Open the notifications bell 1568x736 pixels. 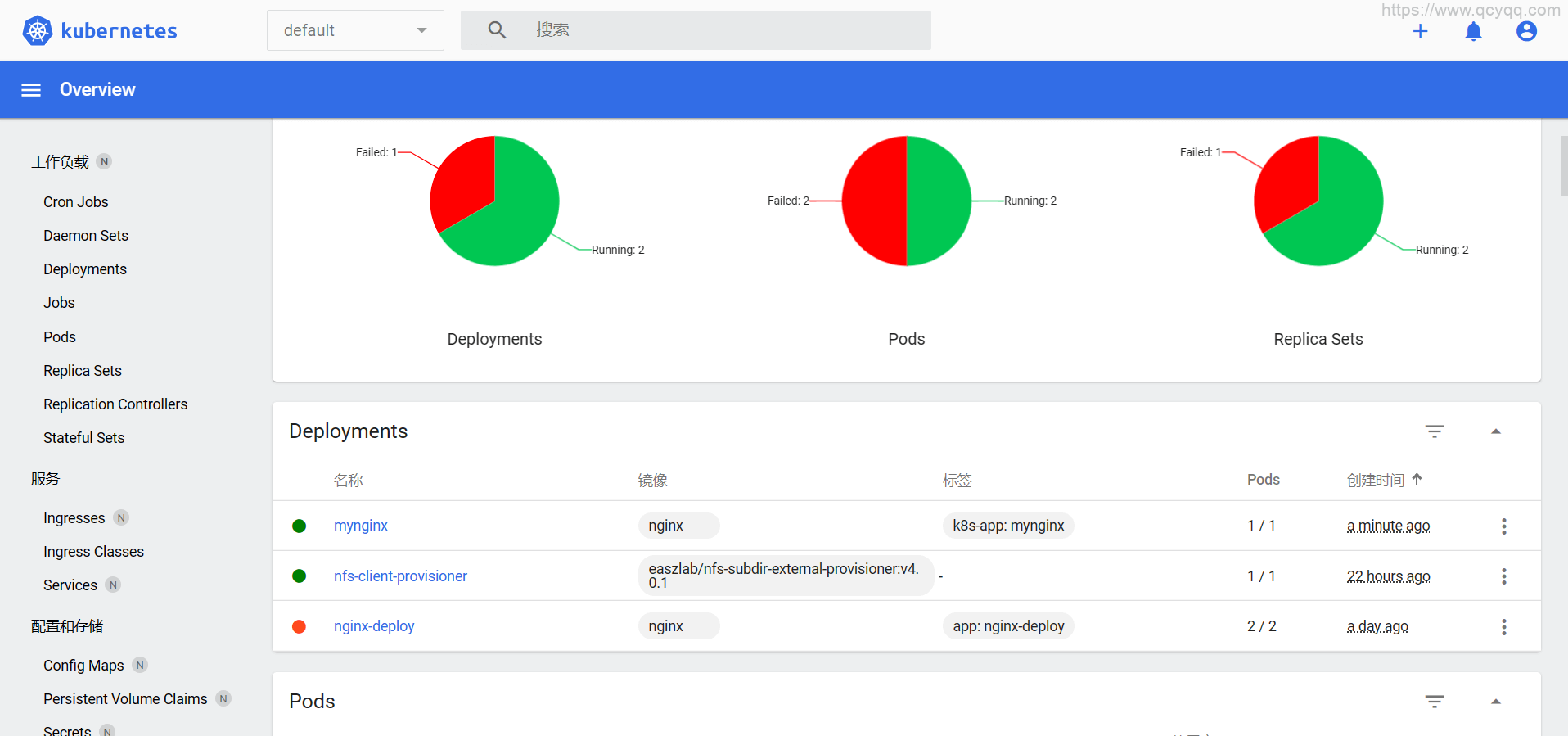(1473, 31)
